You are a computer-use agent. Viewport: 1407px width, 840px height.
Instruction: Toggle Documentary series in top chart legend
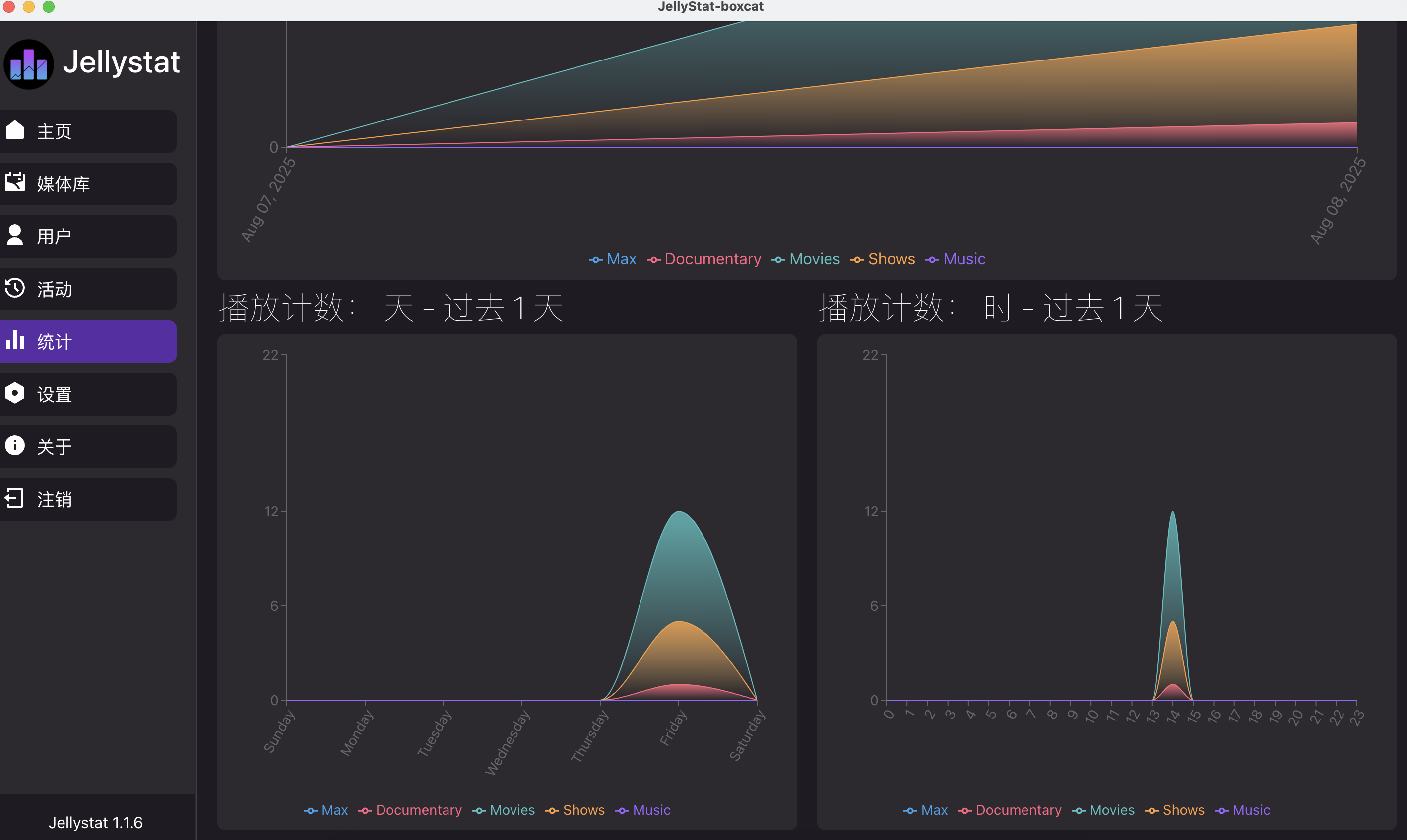704,259
